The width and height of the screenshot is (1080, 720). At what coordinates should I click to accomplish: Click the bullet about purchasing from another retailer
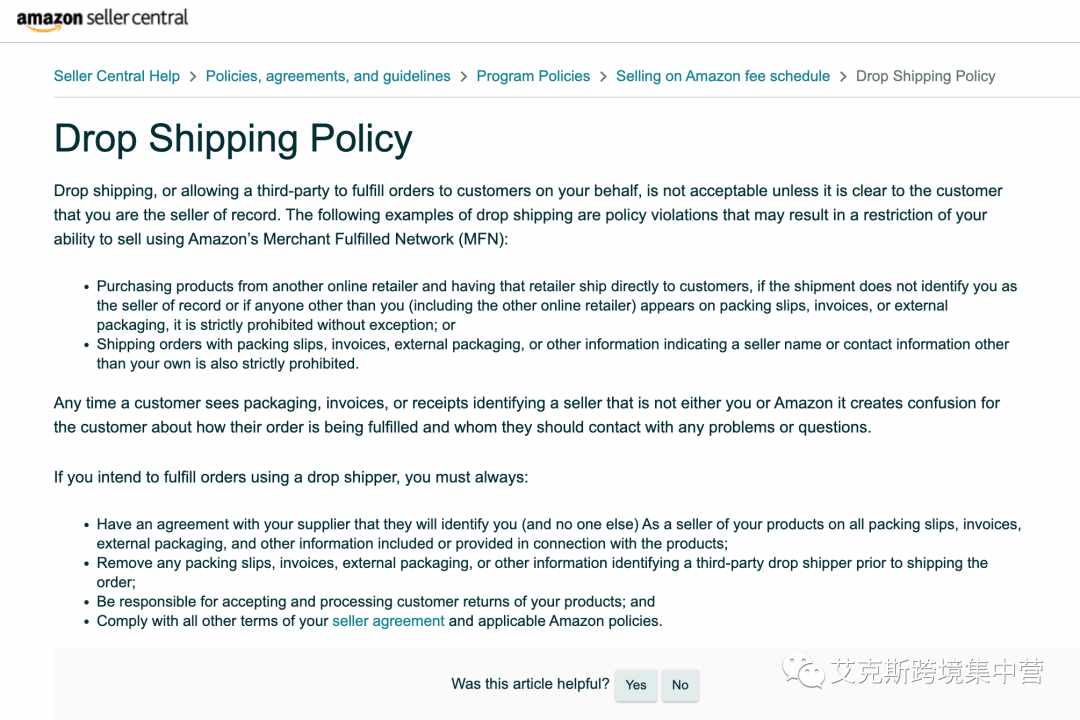[x=557, y=305]
